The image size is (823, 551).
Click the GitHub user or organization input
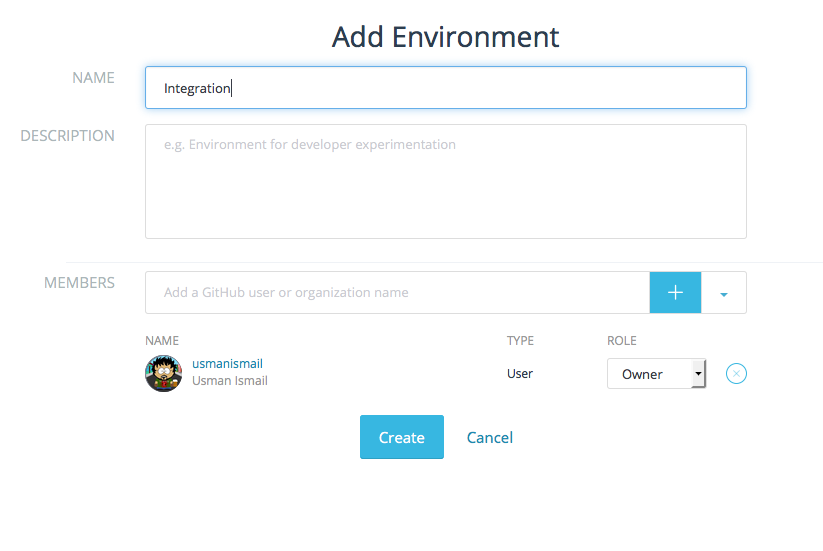point(398,293)
